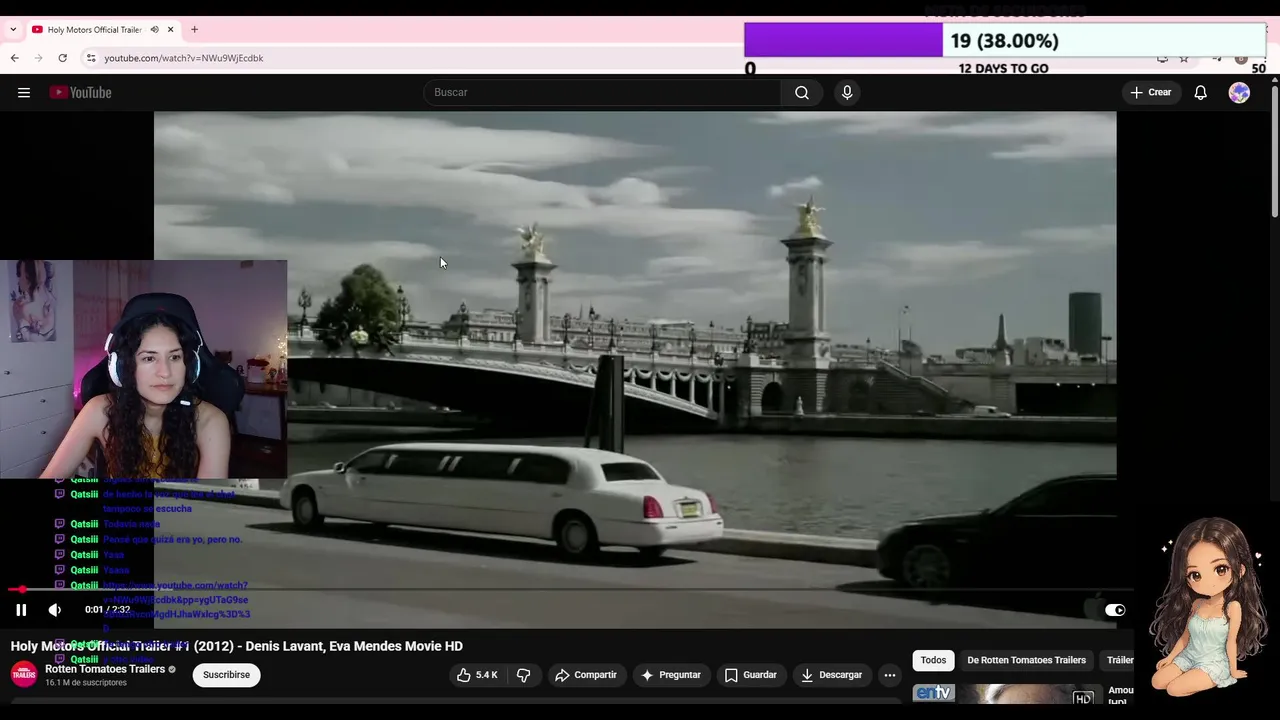Toggle the autoplay switch
This screenshot has height=720, width=1280.
pyautogui.click(x=1114, y=610)
